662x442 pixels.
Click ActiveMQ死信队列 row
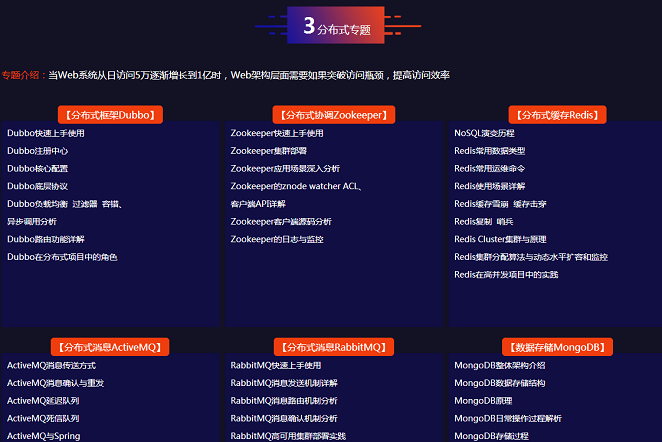pyautogui.click(x=43, y=419)
